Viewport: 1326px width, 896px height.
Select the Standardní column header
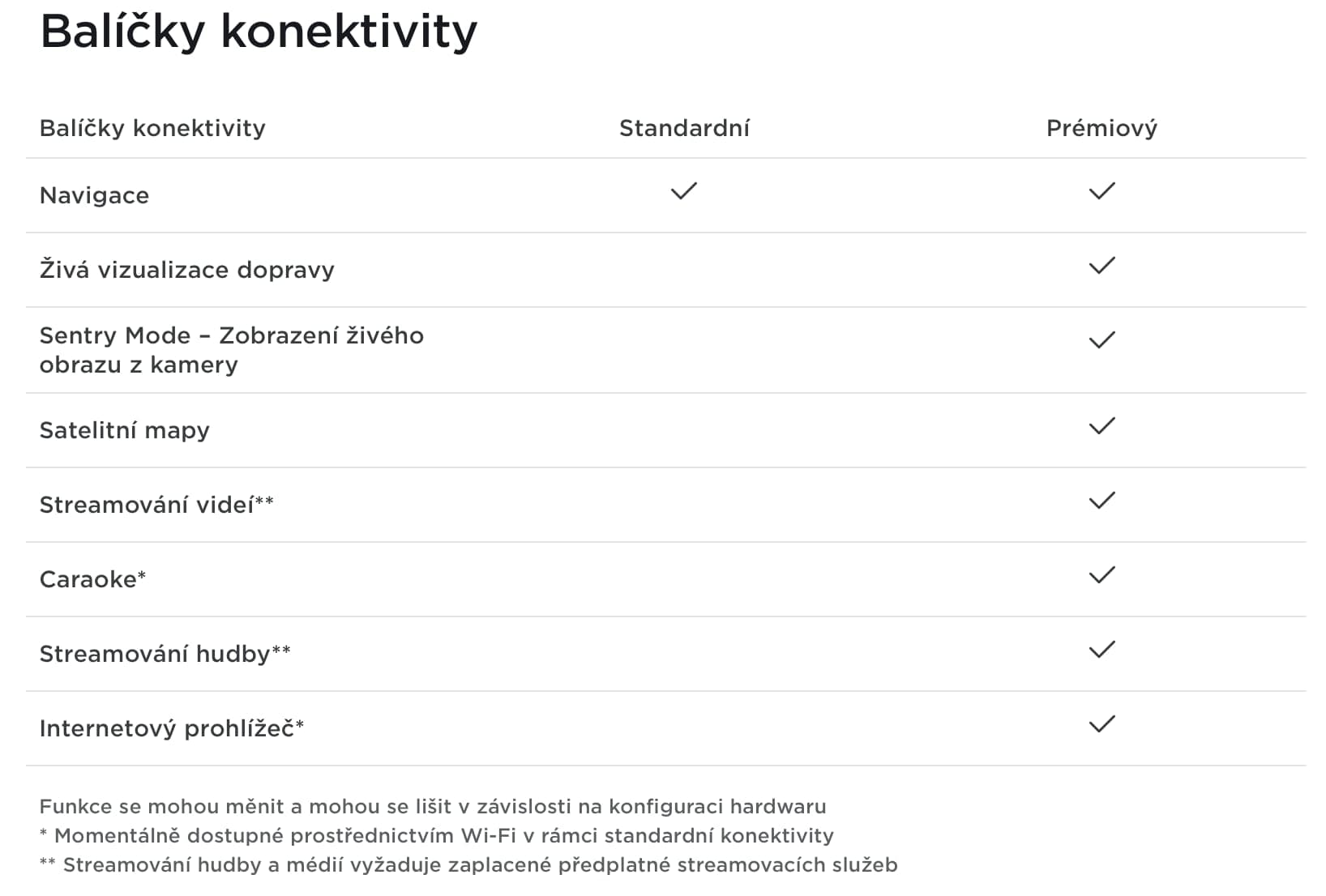pyautogui.click(x=684, y=128)
